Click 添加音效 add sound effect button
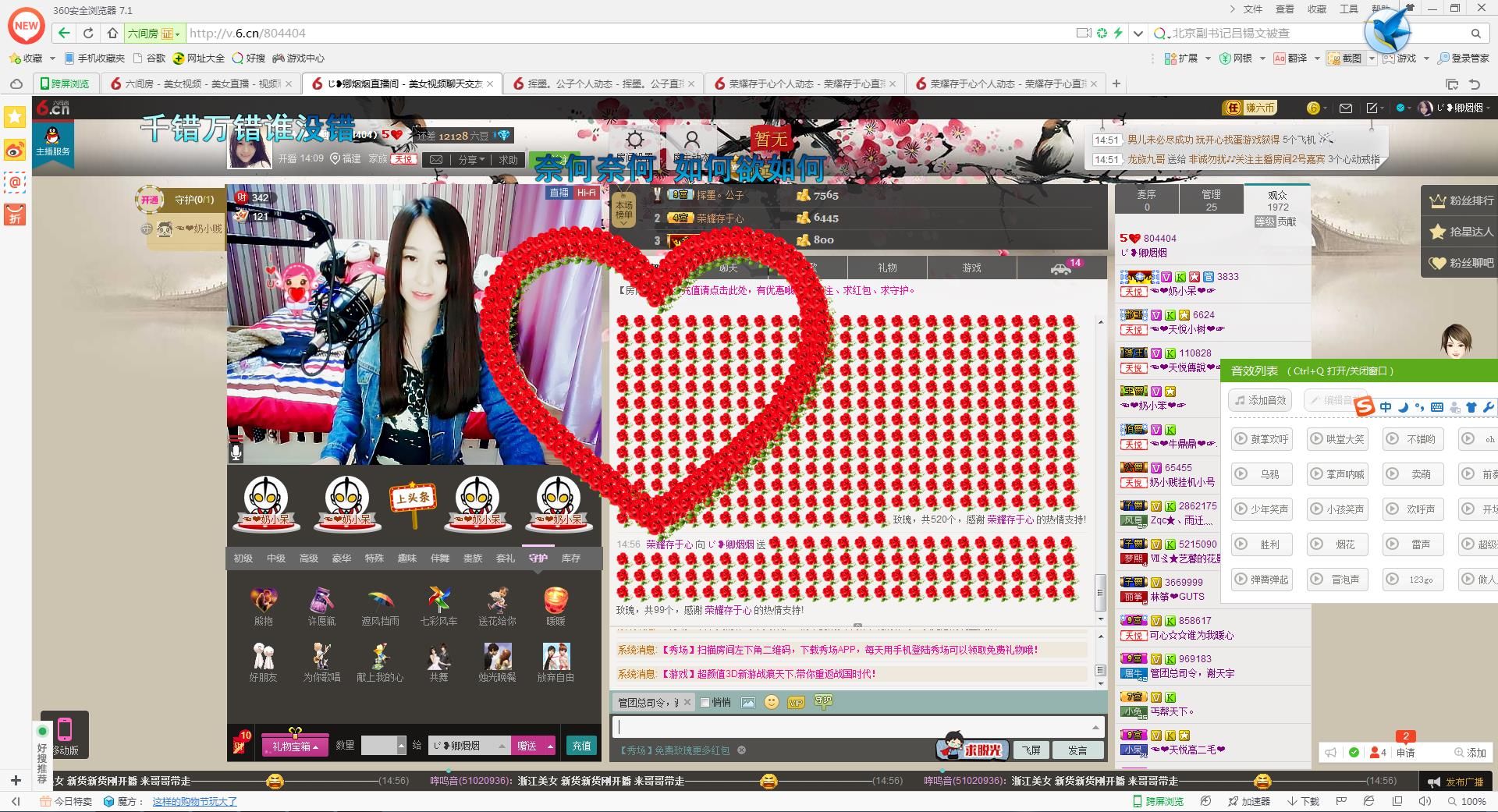Viewport: 1498px width, 812px height. pyautogui.click(x=1260, y=400)
